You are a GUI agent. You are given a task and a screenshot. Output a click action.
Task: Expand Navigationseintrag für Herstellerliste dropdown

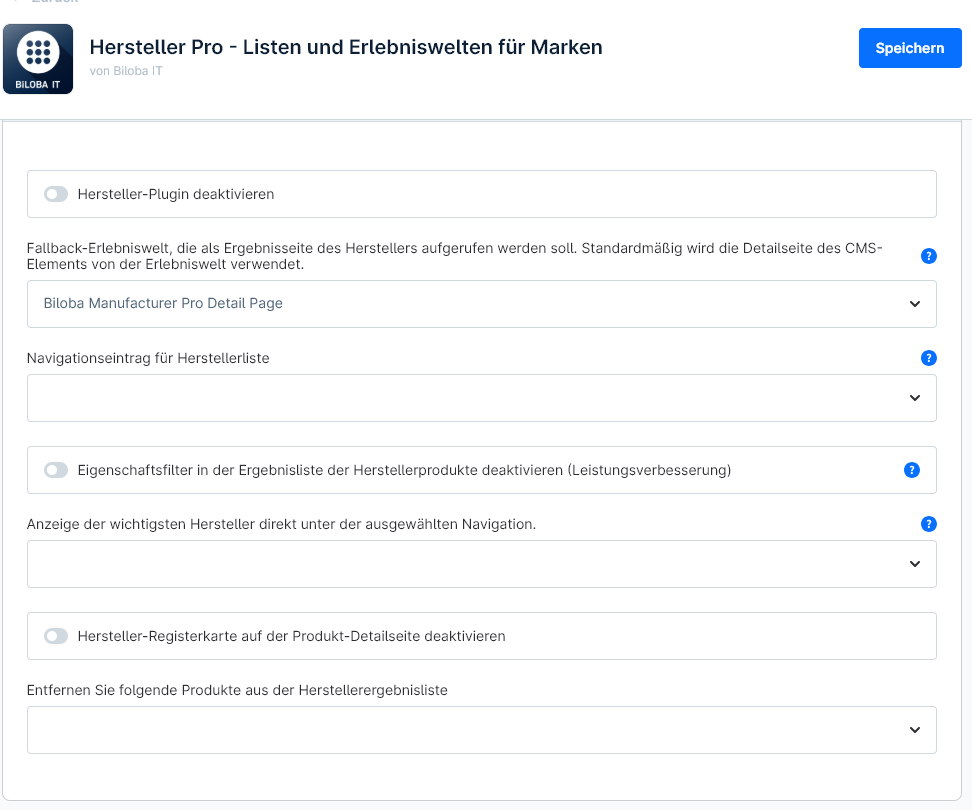pos(482,398)
